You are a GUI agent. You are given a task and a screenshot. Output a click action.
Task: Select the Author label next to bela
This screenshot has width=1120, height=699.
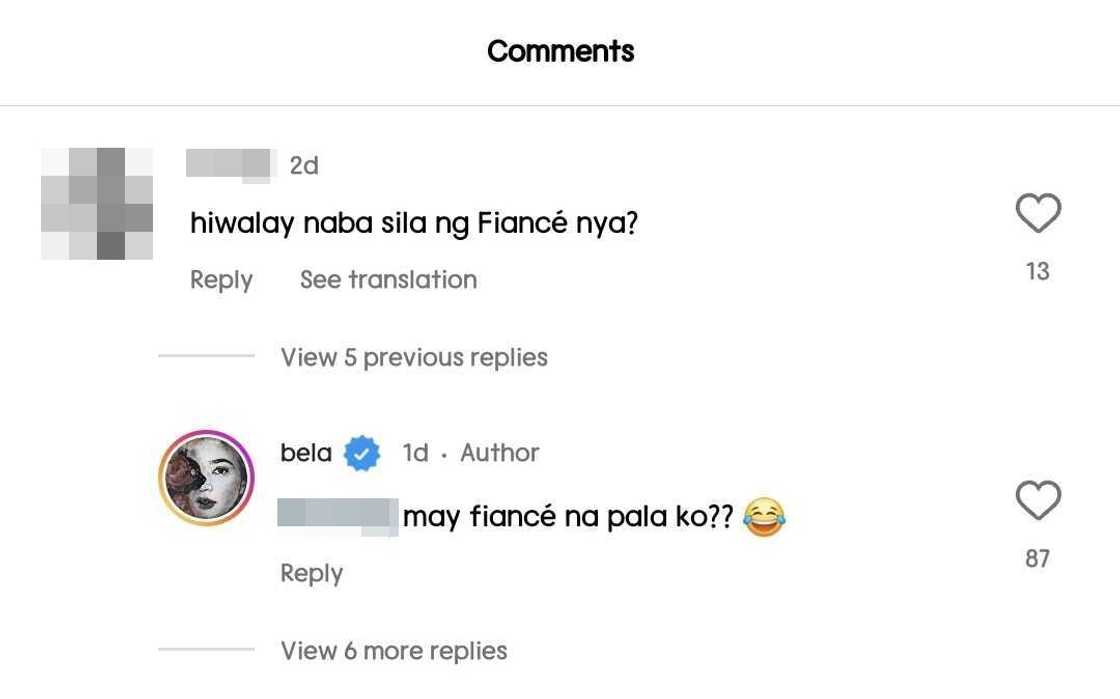pos(500,453)
